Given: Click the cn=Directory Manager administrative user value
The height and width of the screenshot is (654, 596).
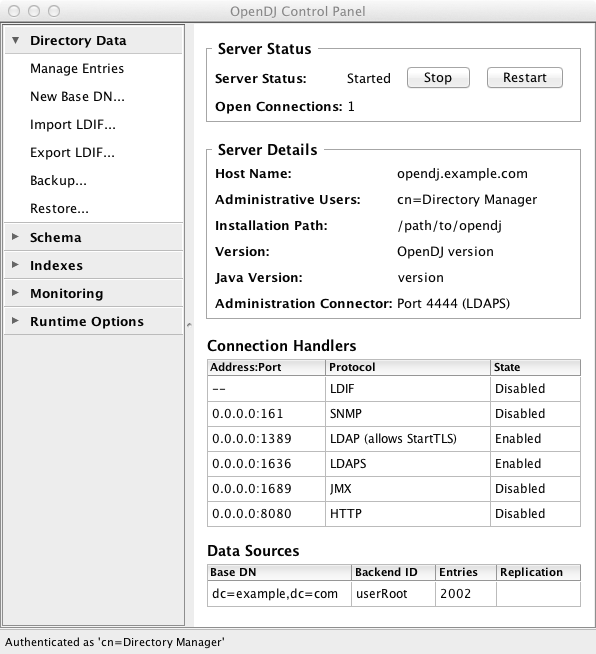Looking at the screenshot, I should [x=467, y=199].
